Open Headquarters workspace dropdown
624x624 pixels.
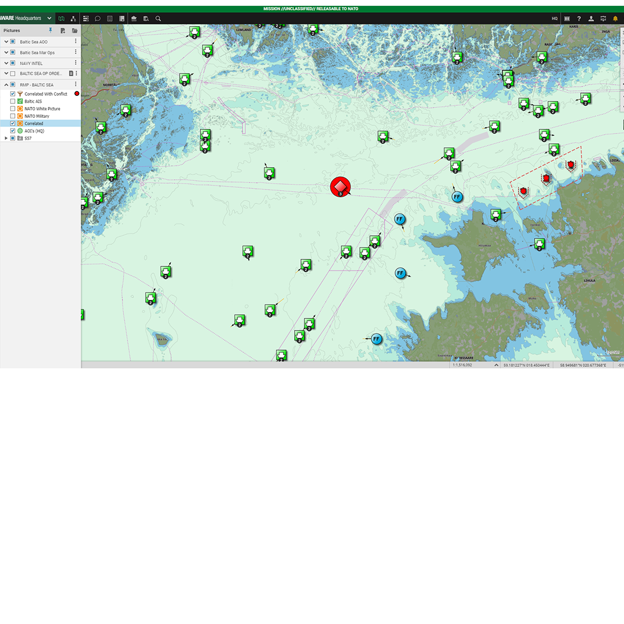49,18
